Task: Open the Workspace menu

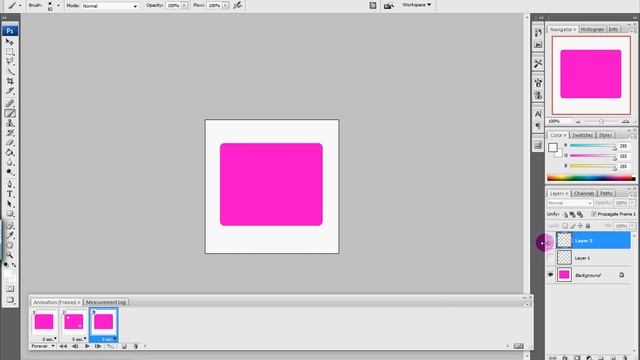Action: point(416,5)
